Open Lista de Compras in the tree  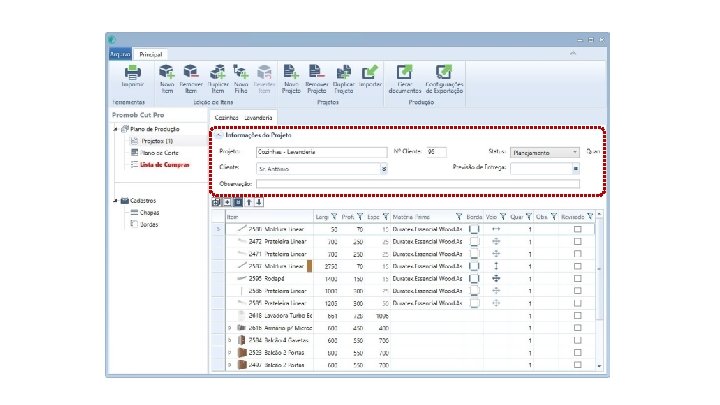164,165
